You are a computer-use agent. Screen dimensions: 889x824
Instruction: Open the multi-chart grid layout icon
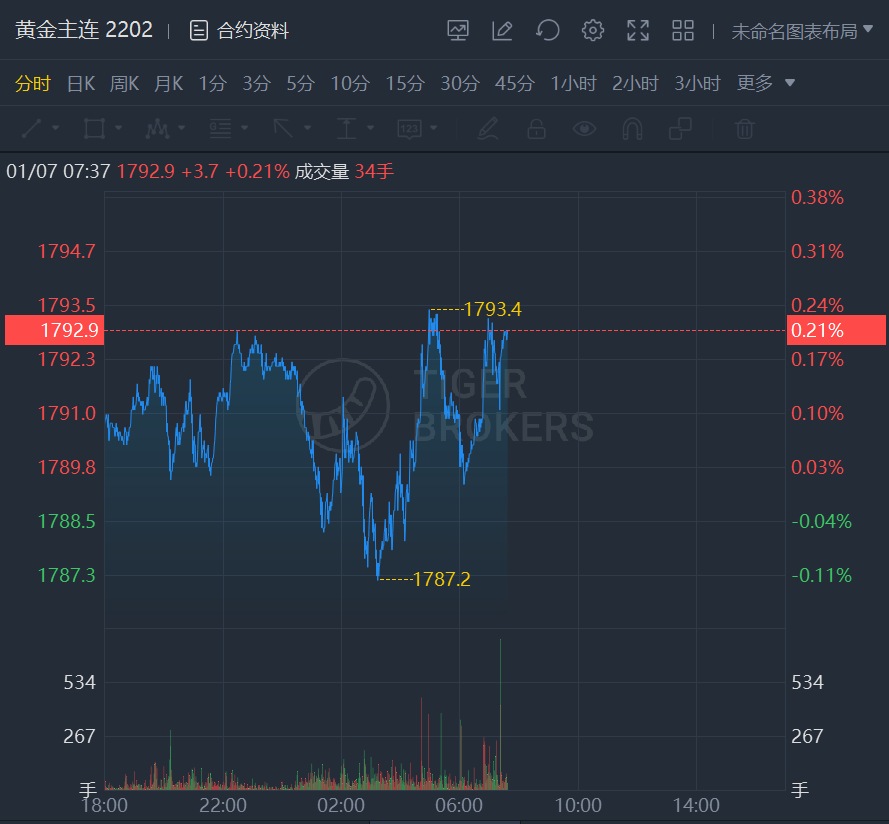[683, 31]
